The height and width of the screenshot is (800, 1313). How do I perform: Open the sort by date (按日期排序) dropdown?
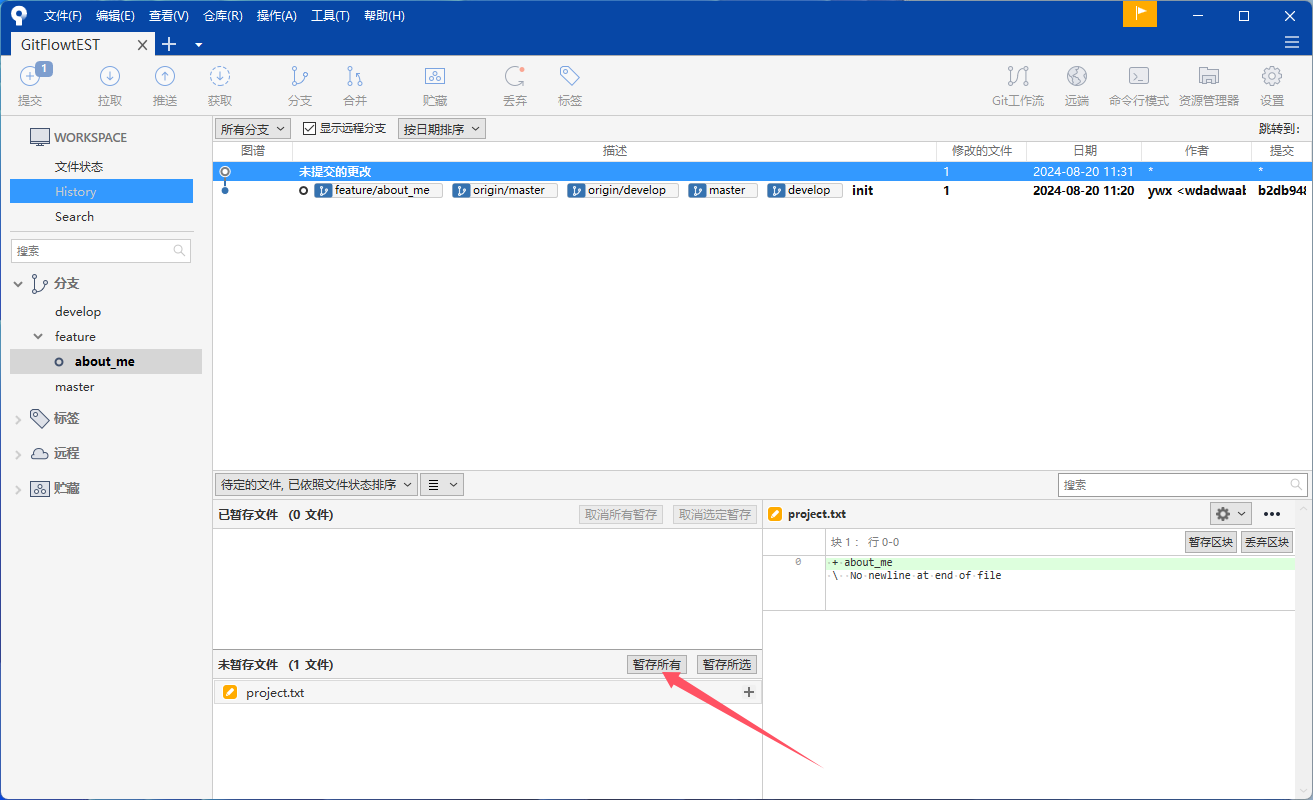click(x=441, y=129)
